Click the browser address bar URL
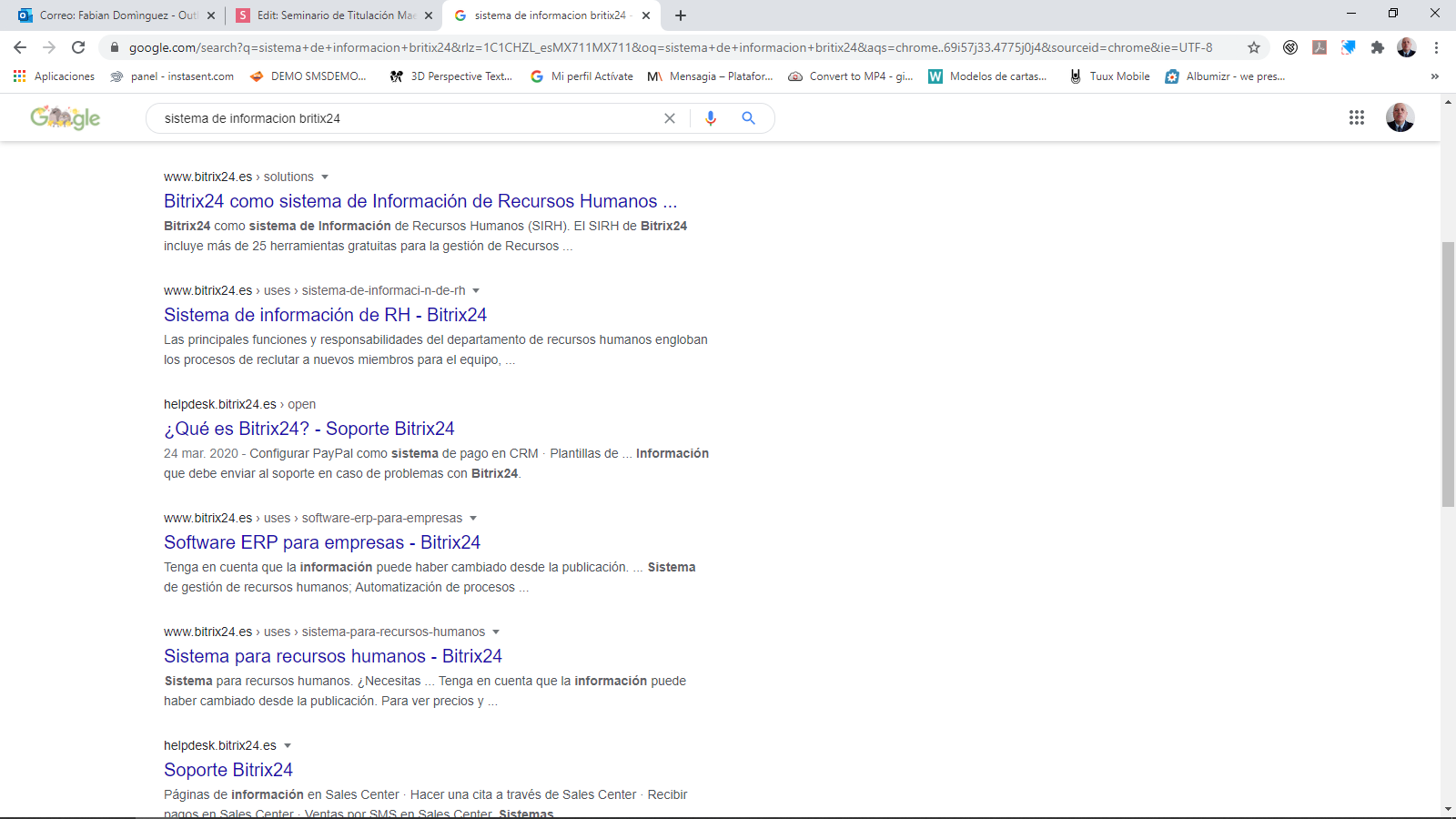 tap(671, 47)
